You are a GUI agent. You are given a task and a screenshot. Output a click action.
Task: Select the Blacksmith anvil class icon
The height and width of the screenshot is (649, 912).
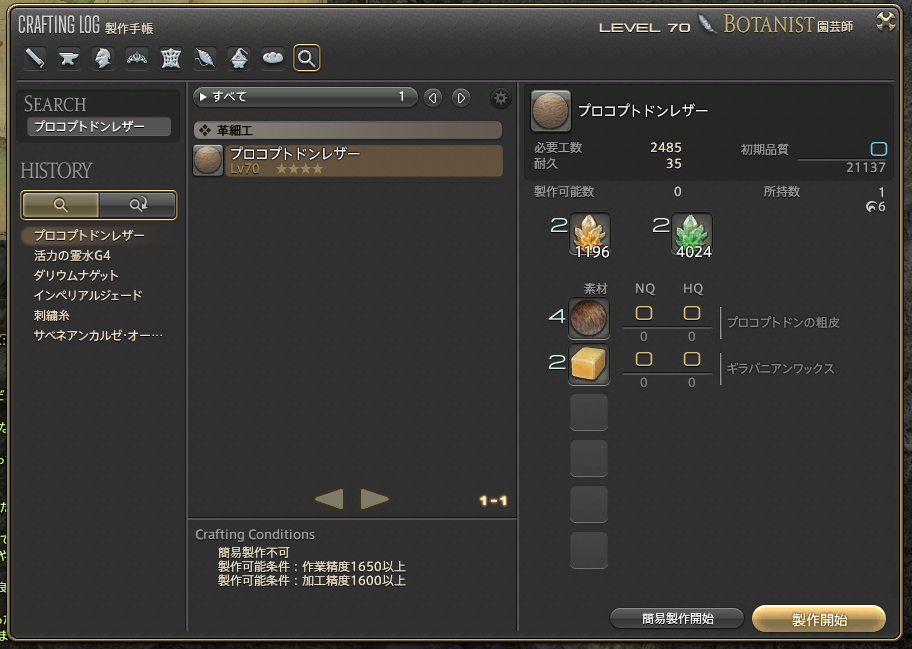point(69,58)
